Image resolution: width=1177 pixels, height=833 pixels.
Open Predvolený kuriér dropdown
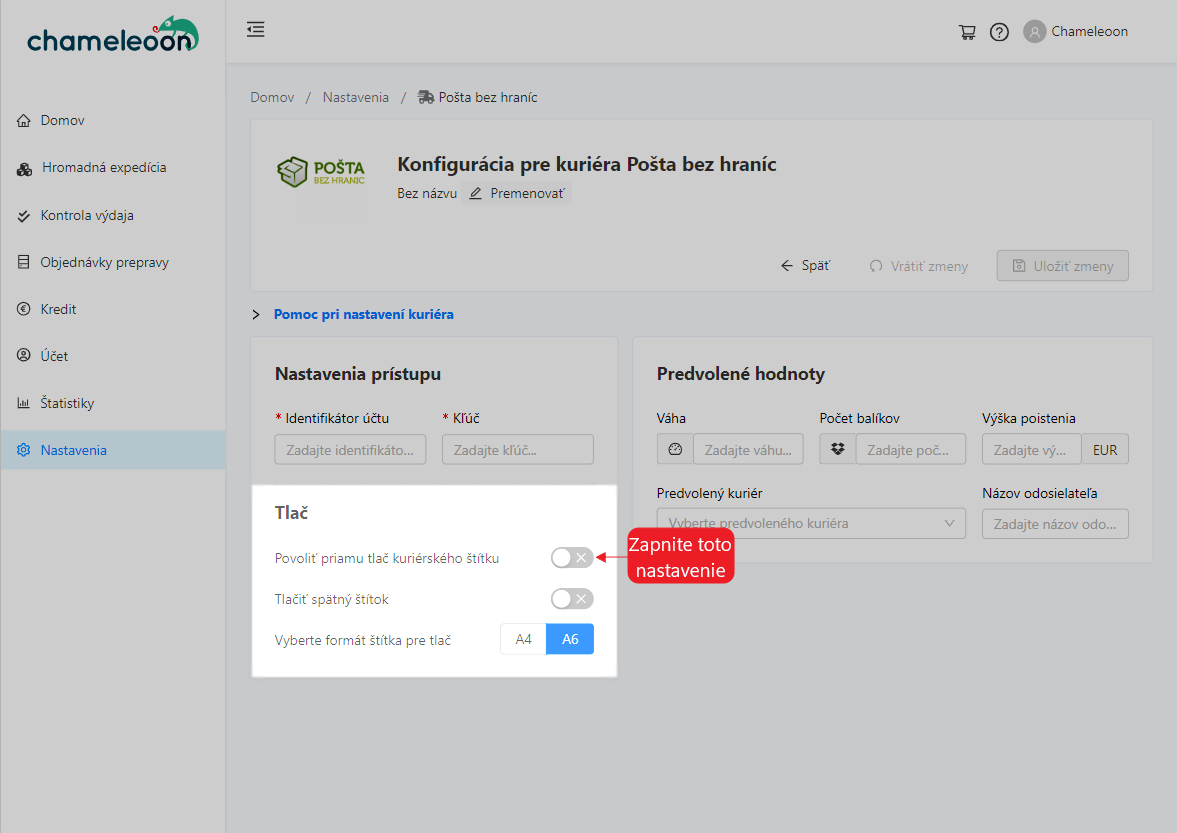(x=811, y=524)
